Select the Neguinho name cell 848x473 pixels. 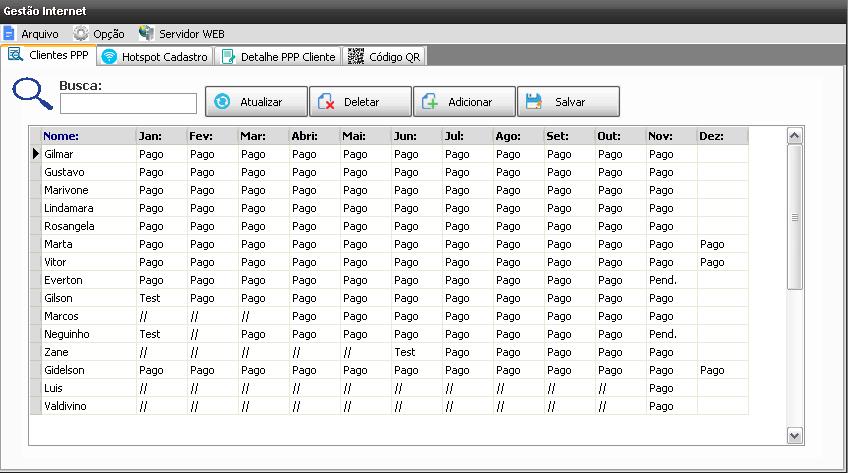coord(89,334)
